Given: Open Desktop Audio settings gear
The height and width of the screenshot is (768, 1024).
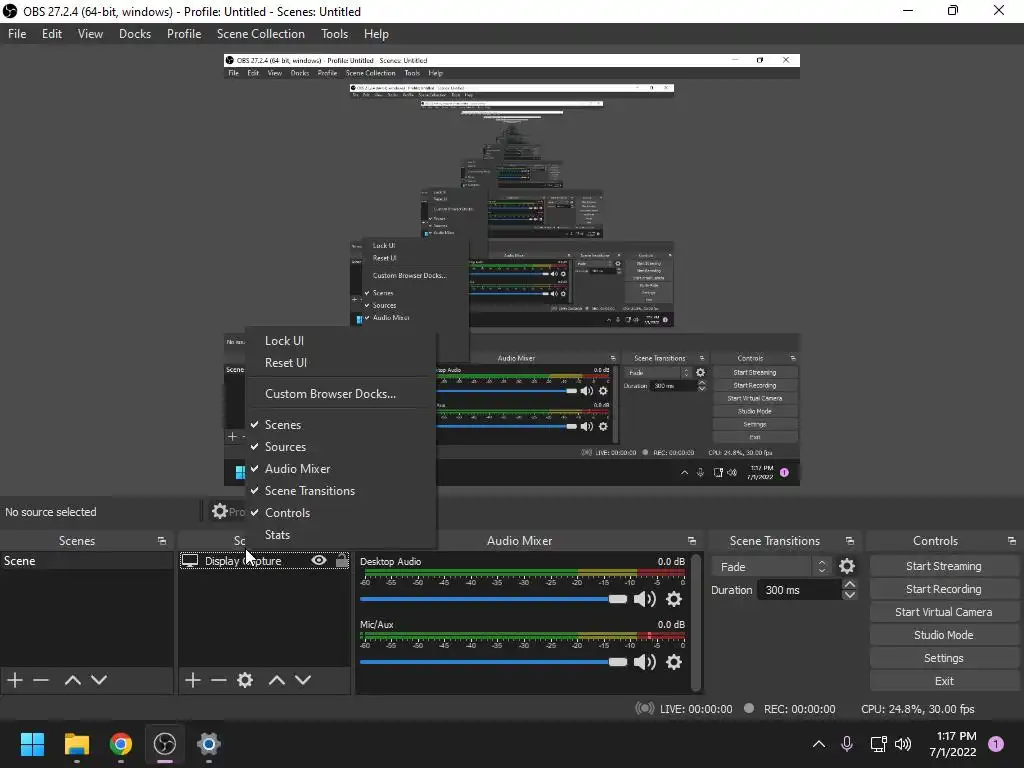Looking at the screenshot, I should (674, 599).
